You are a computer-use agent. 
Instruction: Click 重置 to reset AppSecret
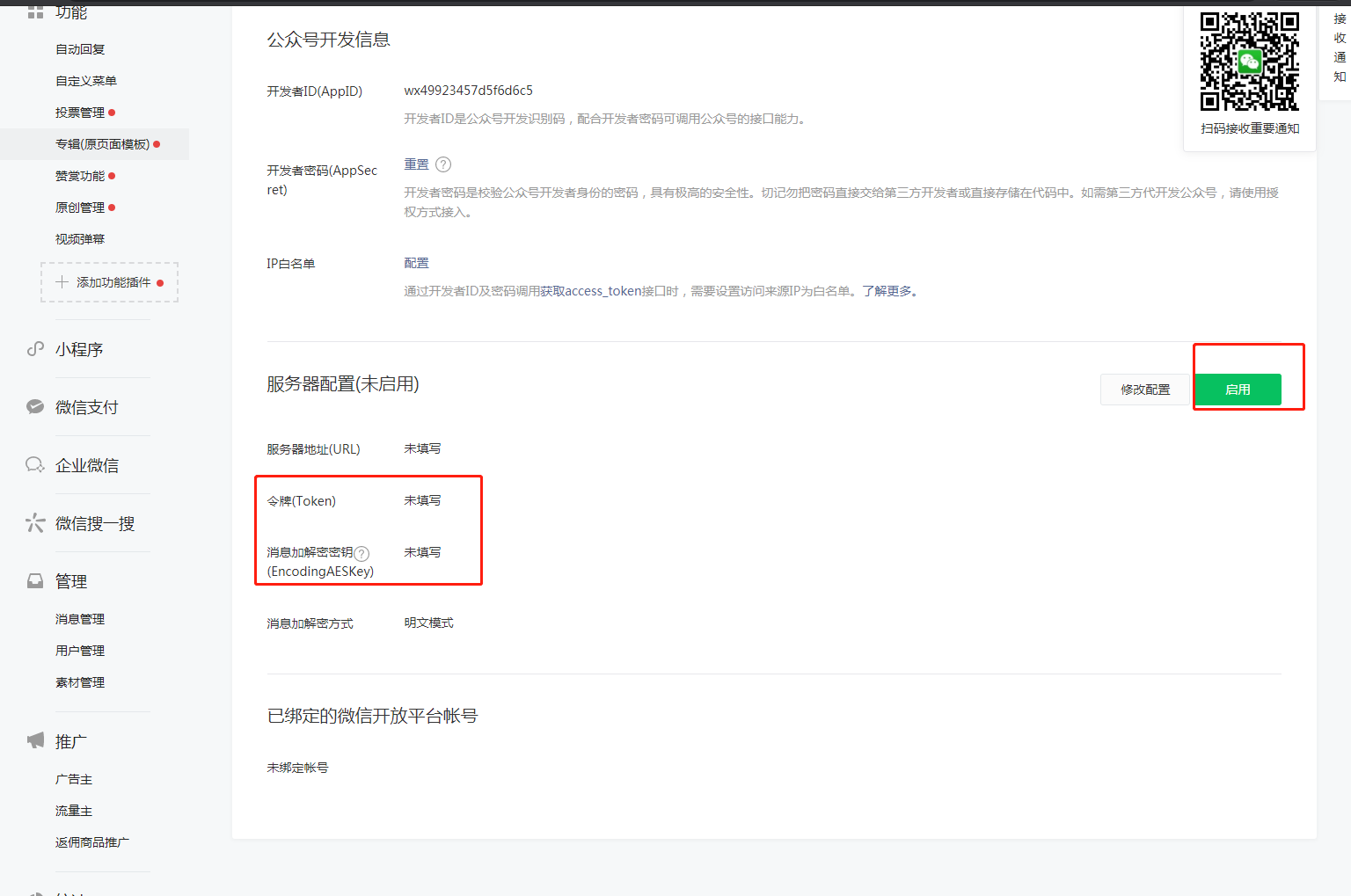pyautogui.click(x=416, y=164)
